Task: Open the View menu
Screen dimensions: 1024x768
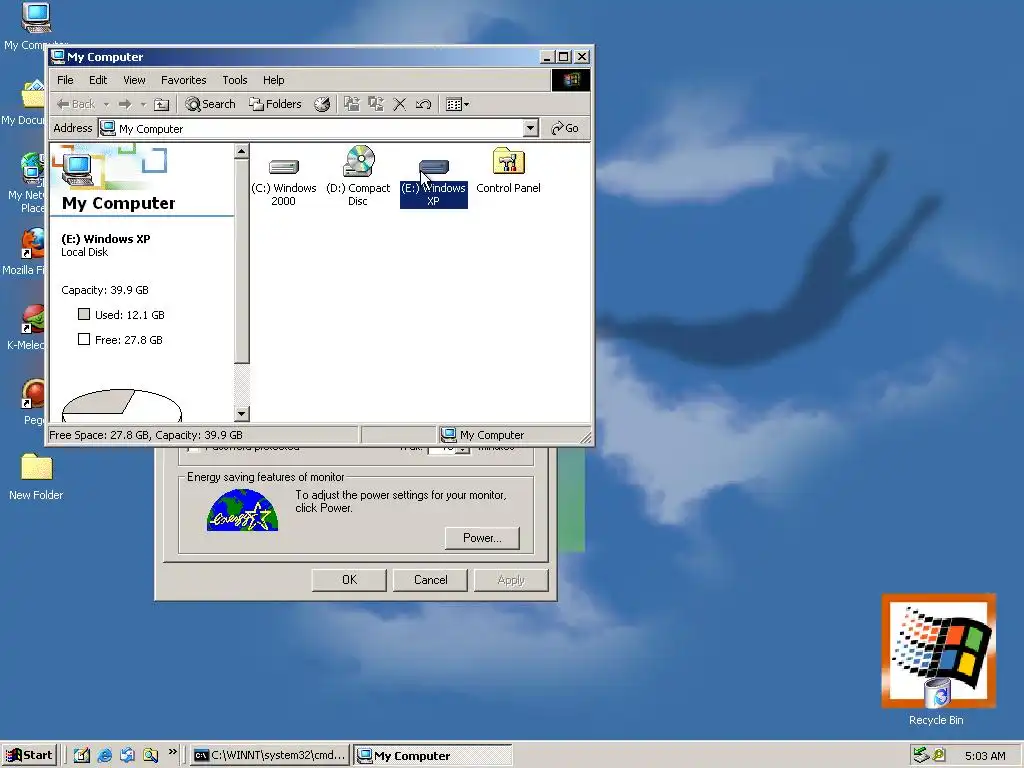Action: coord(135,80)
